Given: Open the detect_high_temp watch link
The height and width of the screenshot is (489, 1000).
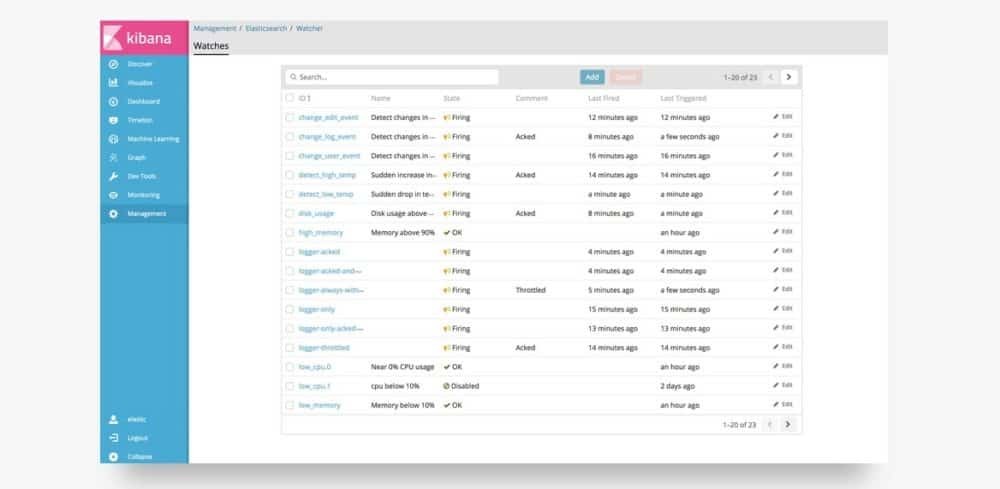Looking at the screenshot, I should coord(327,175).
